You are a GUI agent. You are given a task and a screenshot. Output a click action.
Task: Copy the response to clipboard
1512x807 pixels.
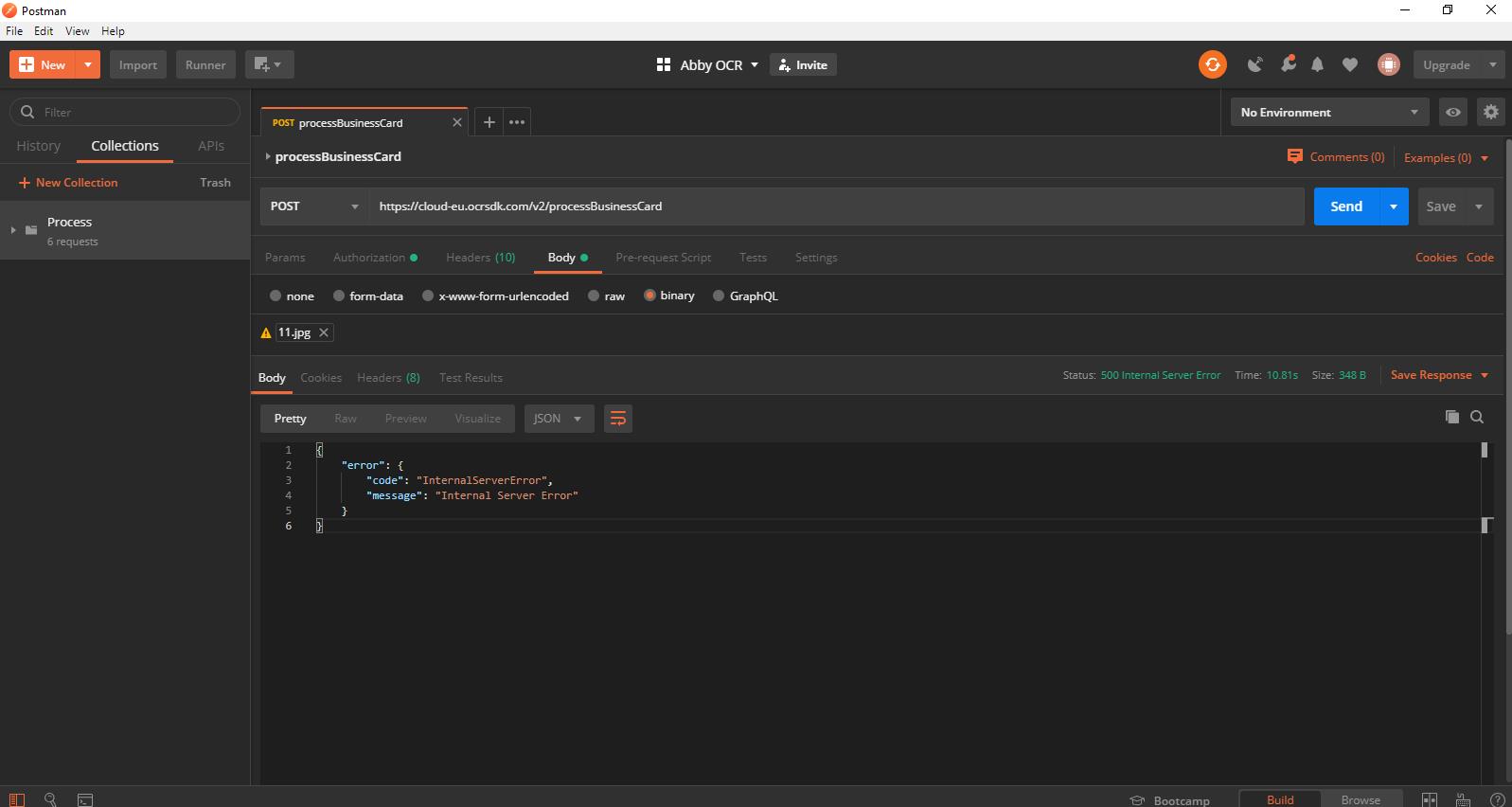[x=1451, y=417]
